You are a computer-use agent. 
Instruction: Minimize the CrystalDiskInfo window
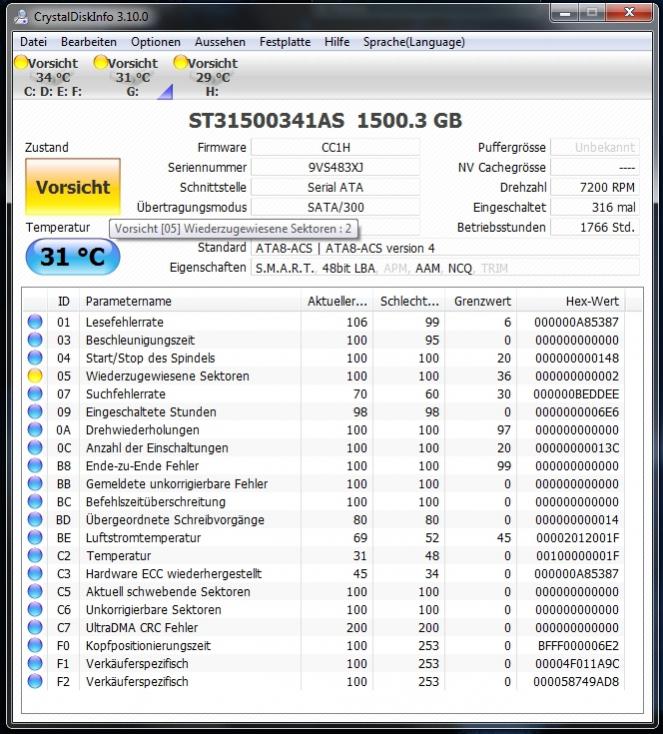565,13
